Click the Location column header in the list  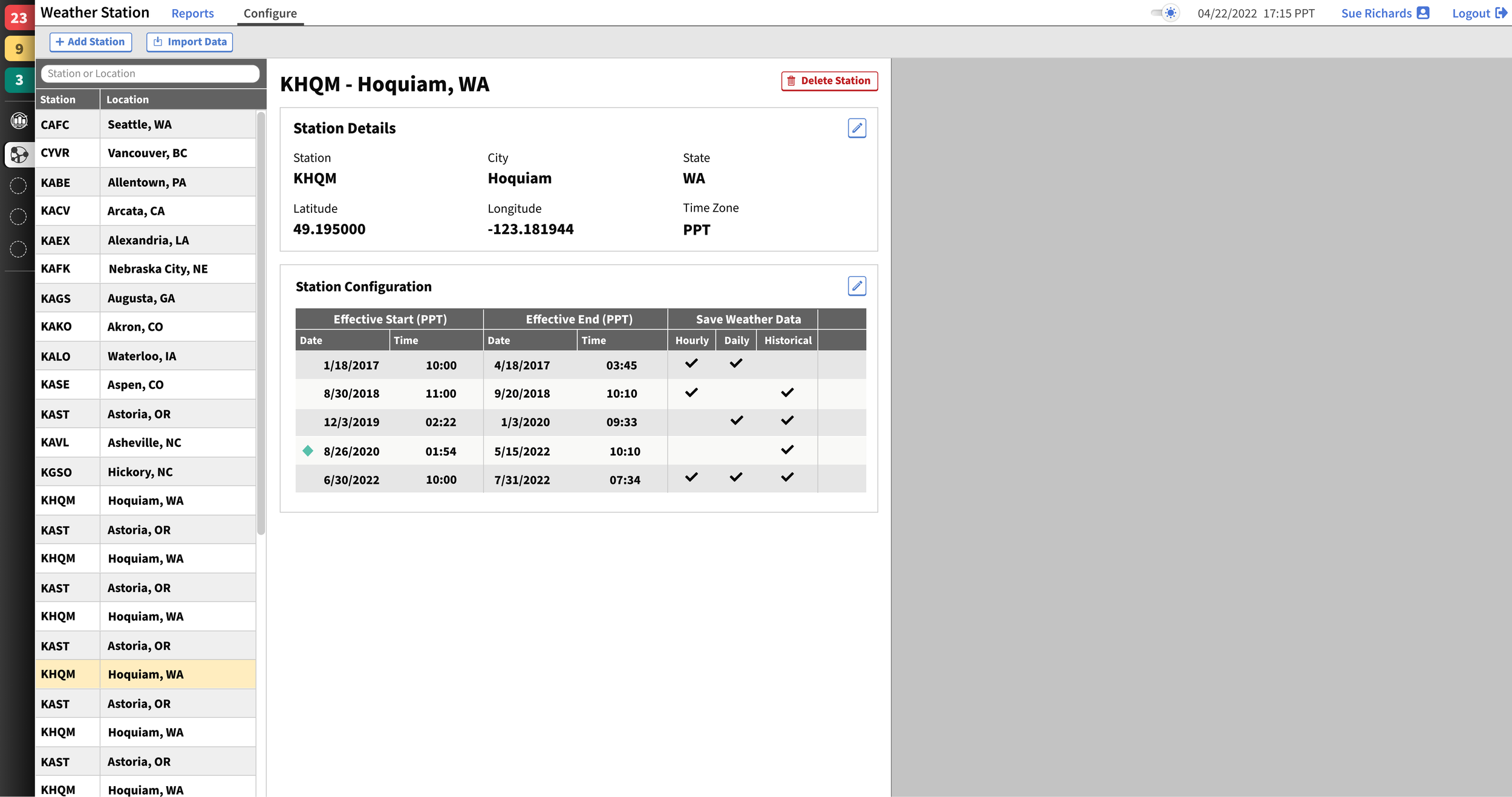183,99
